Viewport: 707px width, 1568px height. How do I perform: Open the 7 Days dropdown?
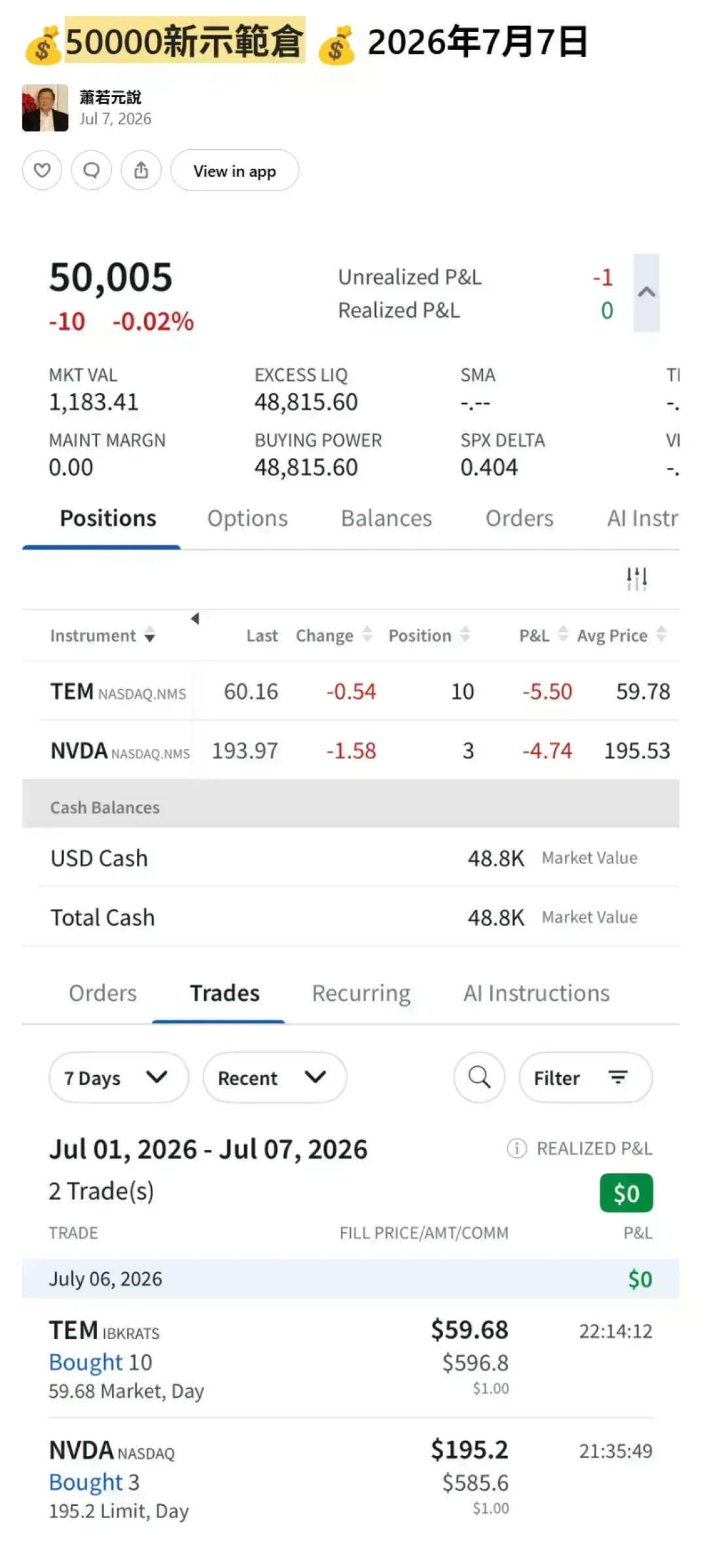[x=118, y=1077]
